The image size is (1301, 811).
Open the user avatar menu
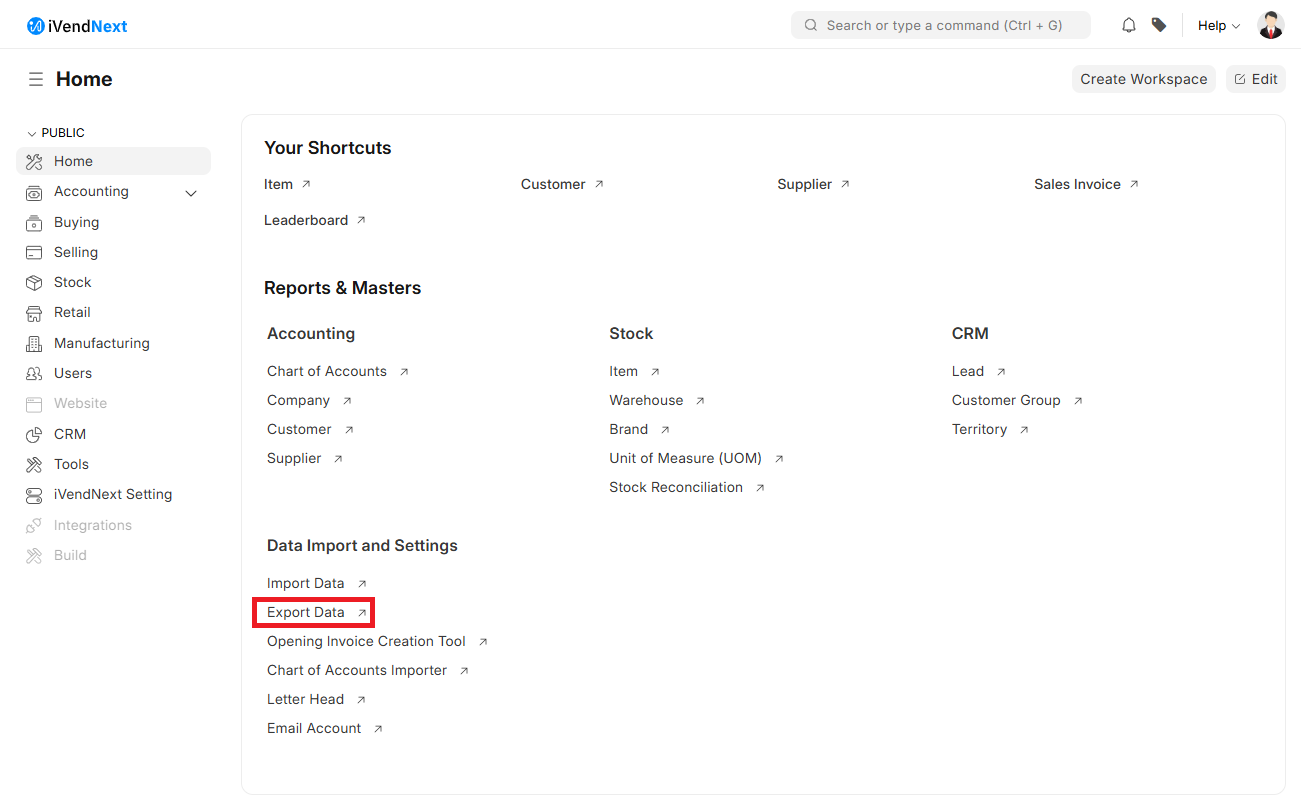(x=1271, y=25)
